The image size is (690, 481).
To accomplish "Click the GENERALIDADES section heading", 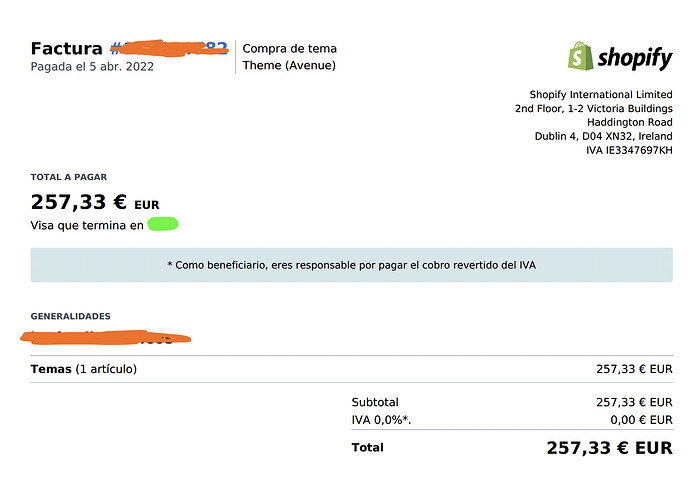I will click(70, 316).
